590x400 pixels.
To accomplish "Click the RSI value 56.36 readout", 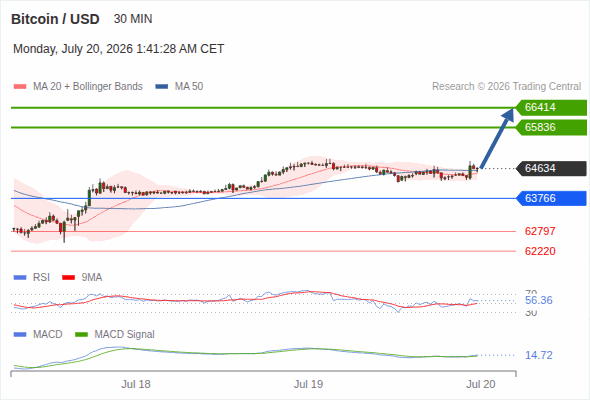I will tap(539, 300).
